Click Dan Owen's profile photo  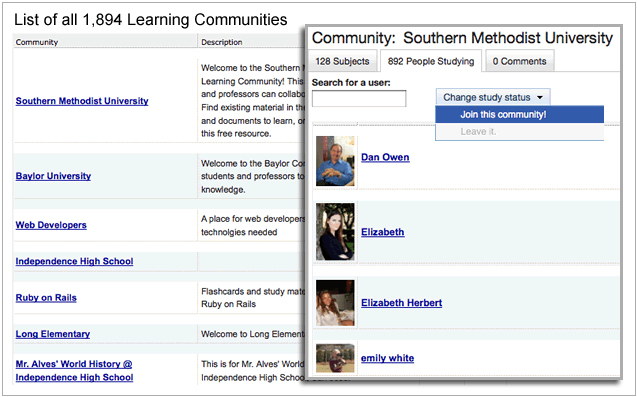point(335,161)
